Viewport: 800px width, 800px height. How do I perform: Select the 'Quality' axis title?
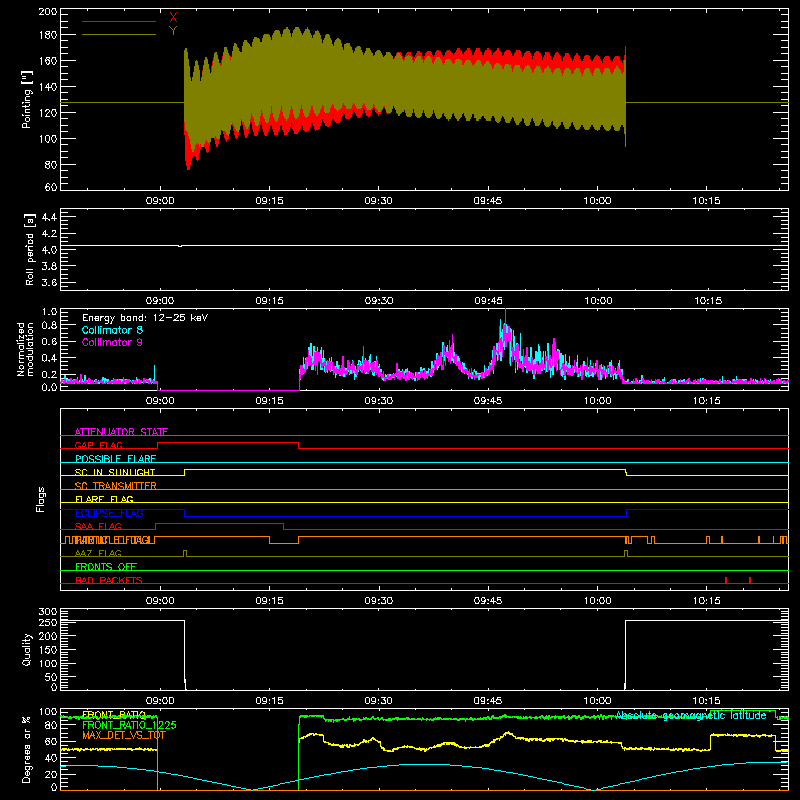click(x=27, y=649)
